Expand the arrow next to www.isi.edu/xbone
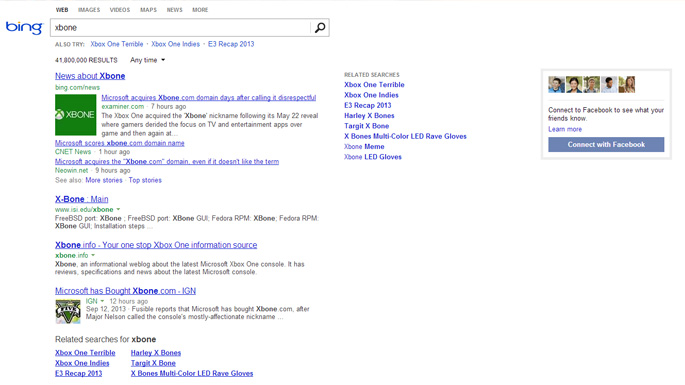This screenshot has width=685, height=385. tap(118, 209)
